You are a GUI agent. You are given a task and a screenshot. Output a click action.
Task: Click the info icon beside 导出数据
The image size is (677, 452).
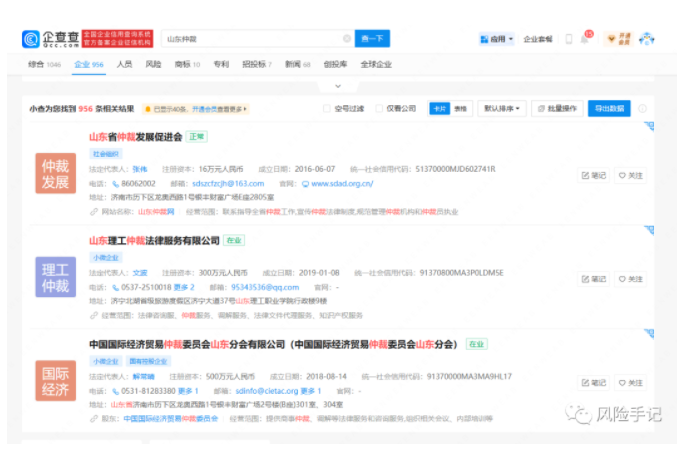point(642,109)
